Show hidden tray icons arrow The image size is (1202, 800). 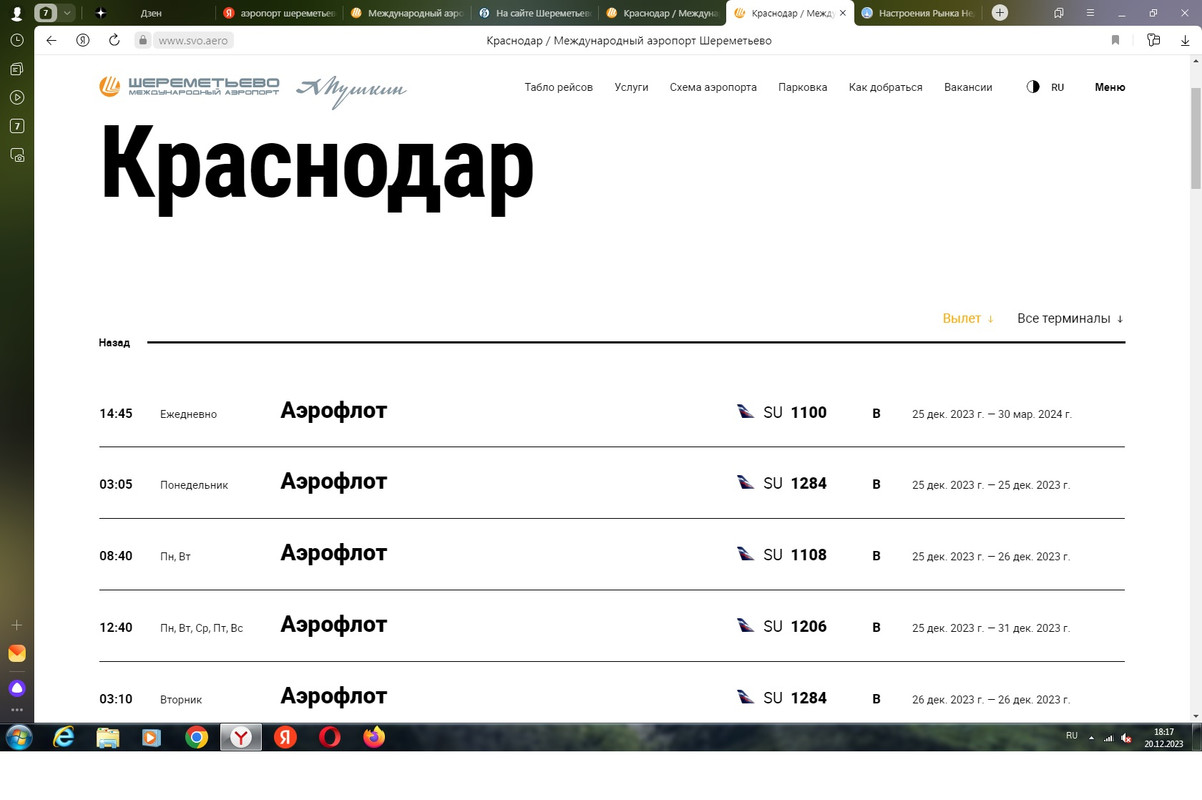1090,738
